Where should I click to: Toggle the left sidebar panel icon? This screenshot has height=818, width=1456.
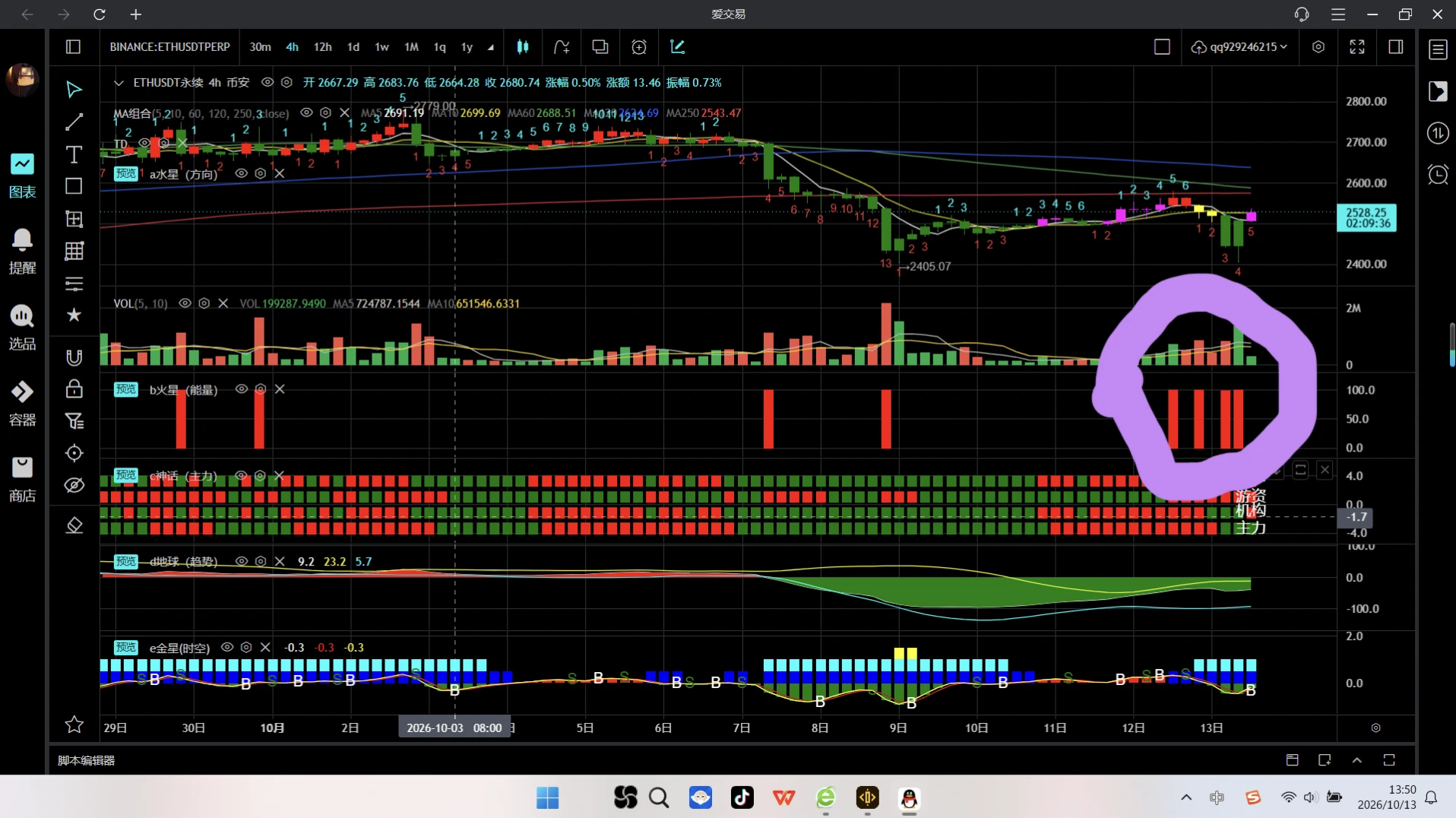73,47
